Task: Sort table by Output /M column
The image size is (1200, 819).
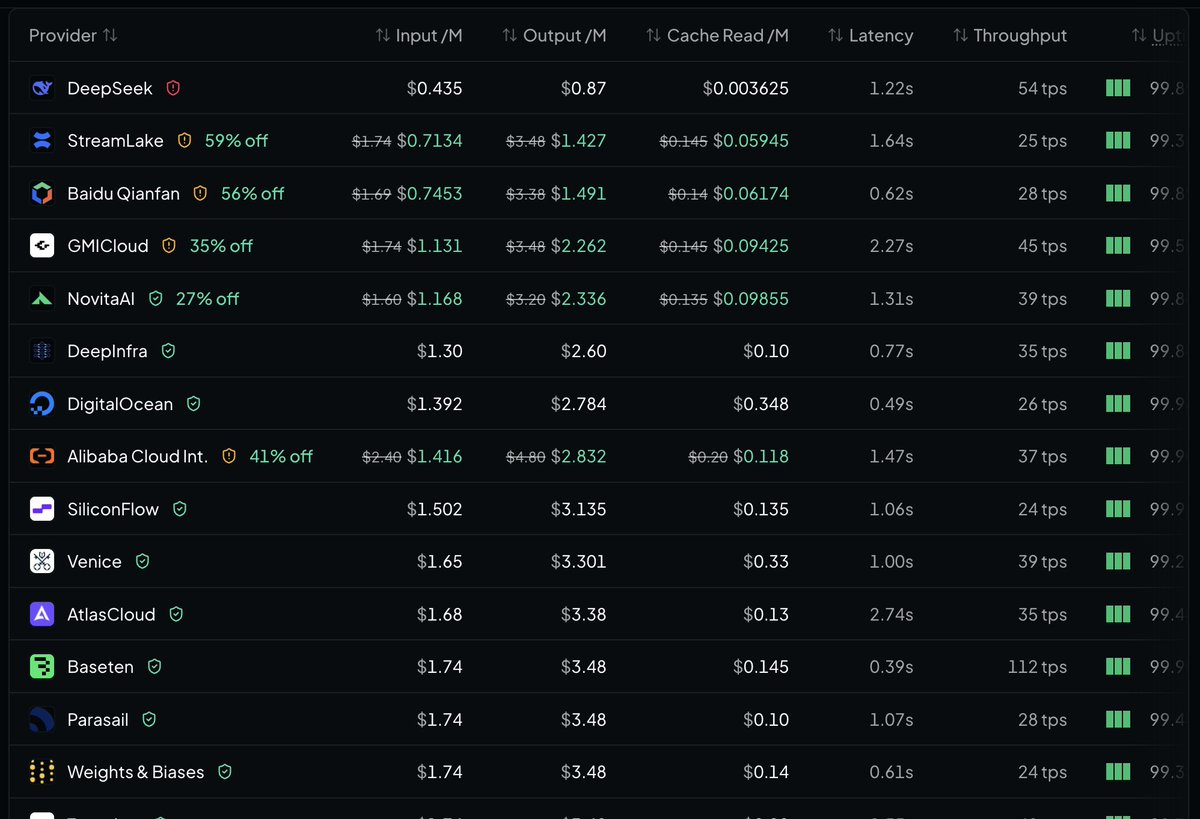Action: coord(554,35)
